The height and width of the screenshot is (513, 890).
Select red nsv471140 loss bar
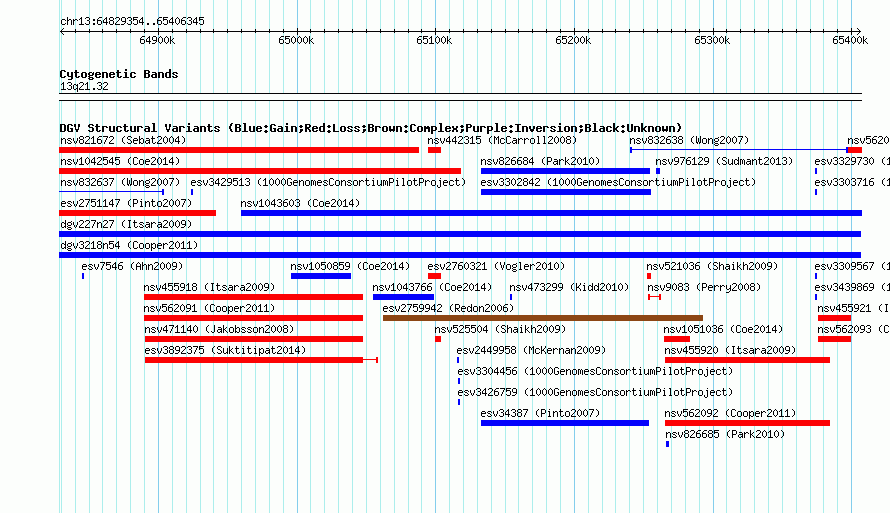(253, 339)
